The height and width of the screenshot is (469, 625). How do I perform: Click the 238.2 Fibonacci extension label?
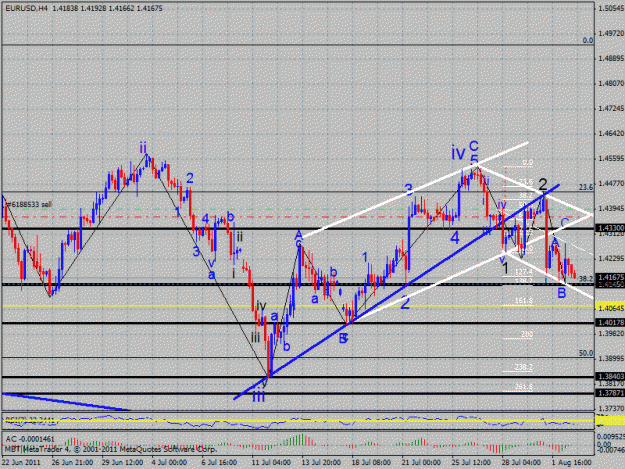coord(523,367)
